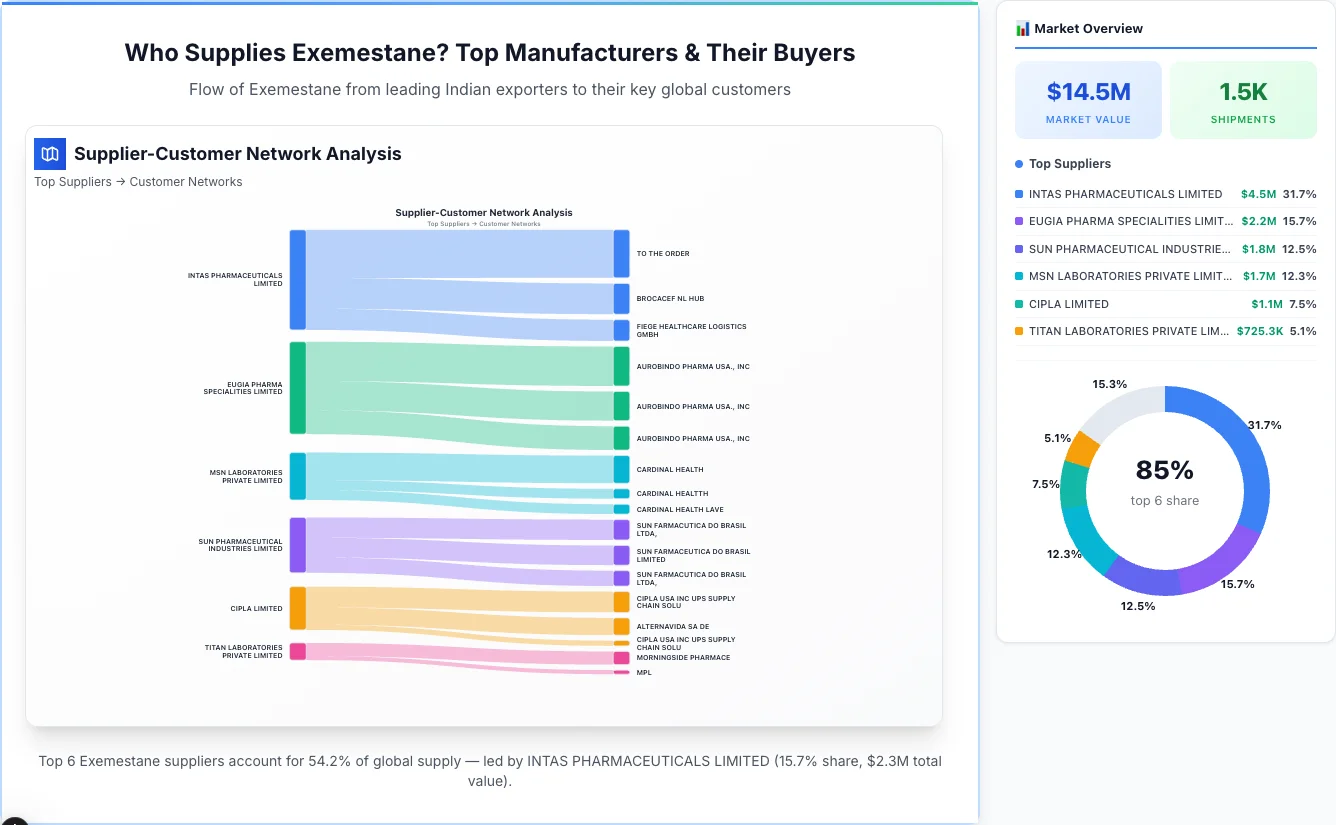The image size is (1336, 825).
Task: Switch to the MARKET VALUE card
Action: tap(1088, 99)
